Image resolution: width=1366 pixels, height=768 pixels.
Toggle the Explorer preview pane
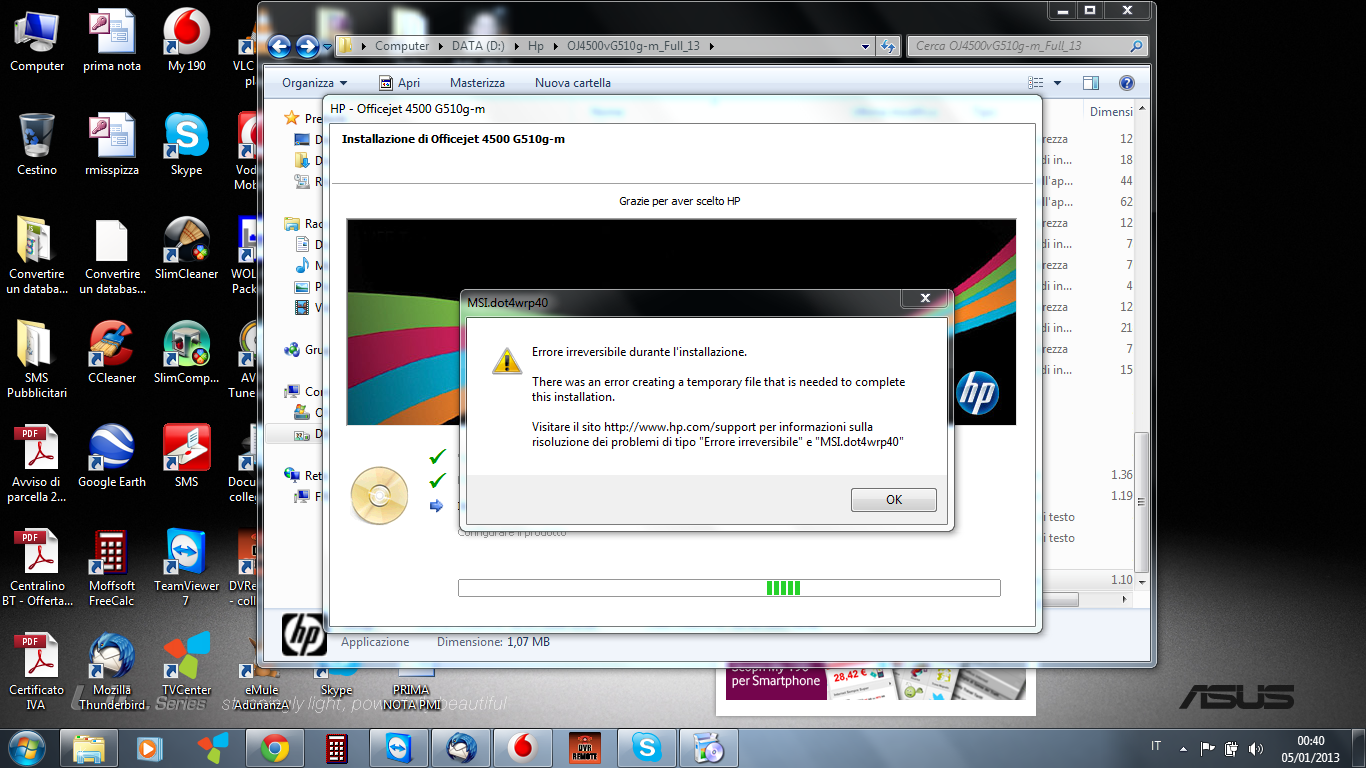pyautogui.click(x=1091, y=83)
